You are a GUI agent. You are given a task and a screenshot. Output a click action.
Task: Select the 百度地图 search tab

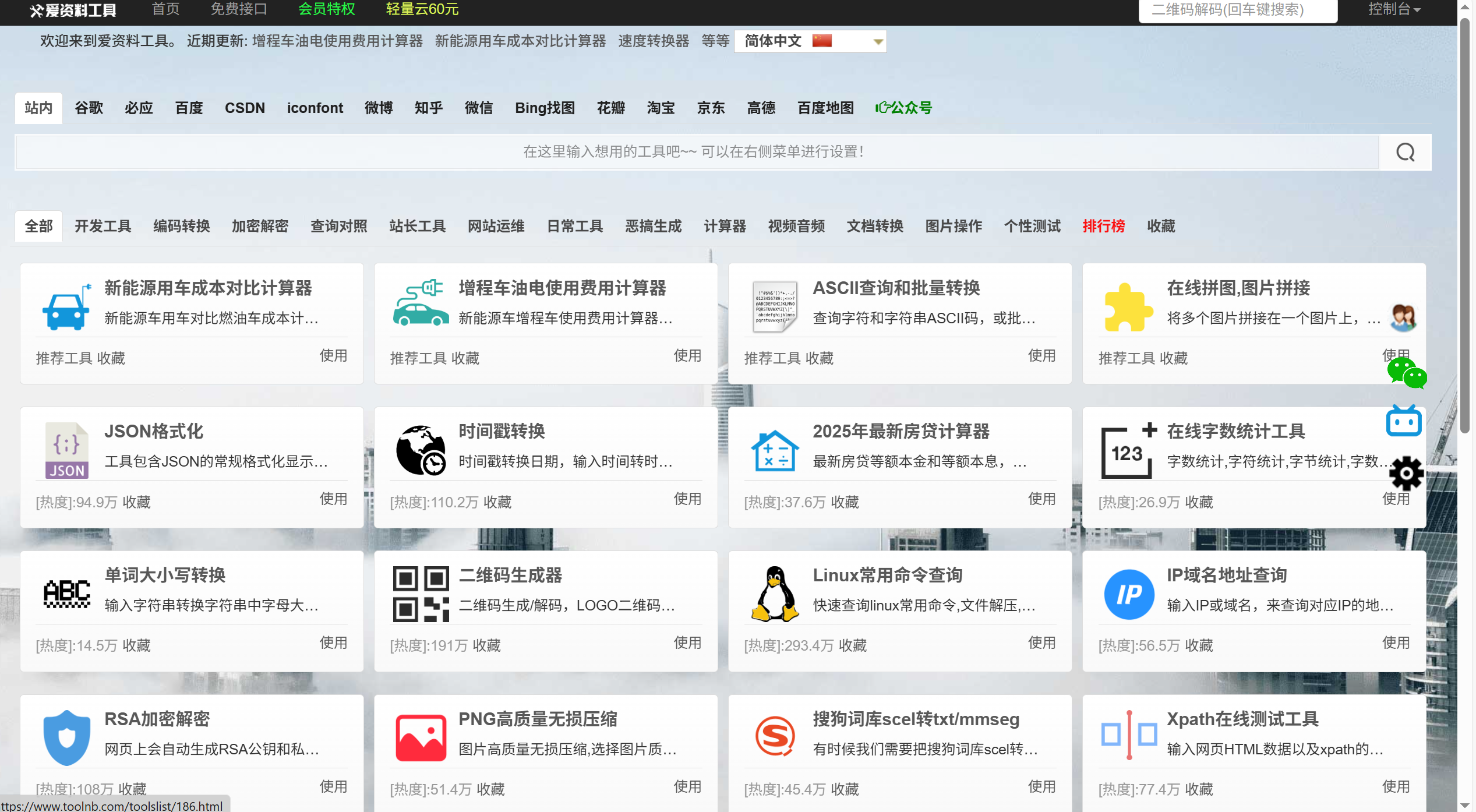click(x=825, y=108)
